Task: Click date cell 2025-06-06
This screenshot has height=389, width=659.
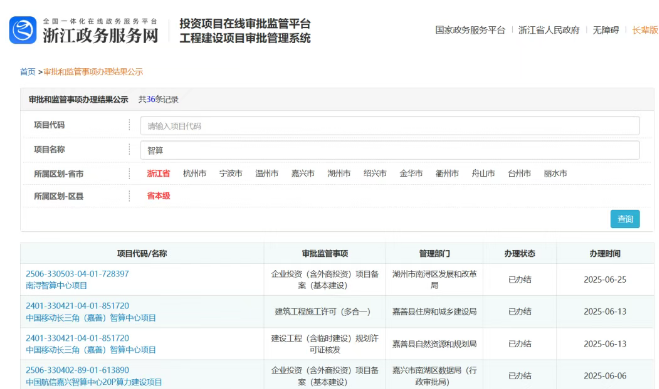Action: (x=605, y=376)
